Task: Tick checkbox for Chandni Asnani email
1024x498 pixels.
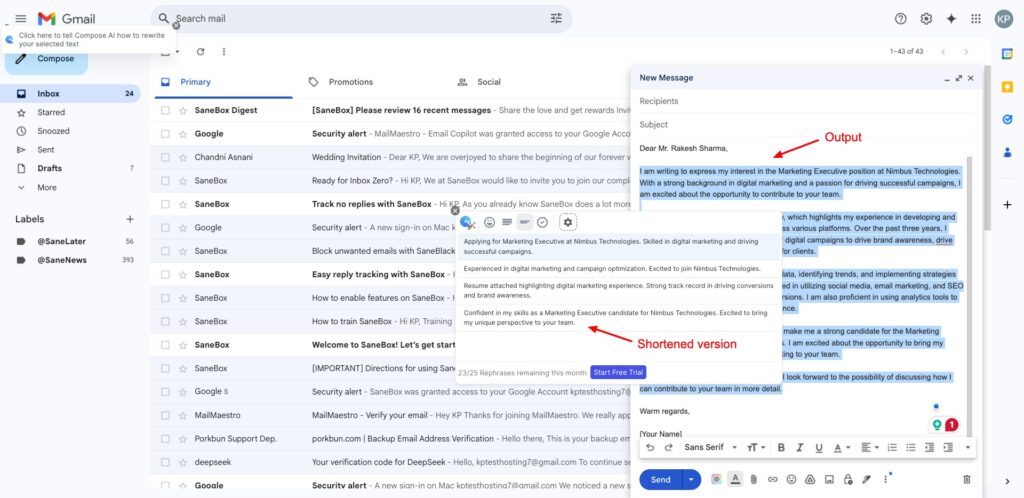Action: coord(165,157)
